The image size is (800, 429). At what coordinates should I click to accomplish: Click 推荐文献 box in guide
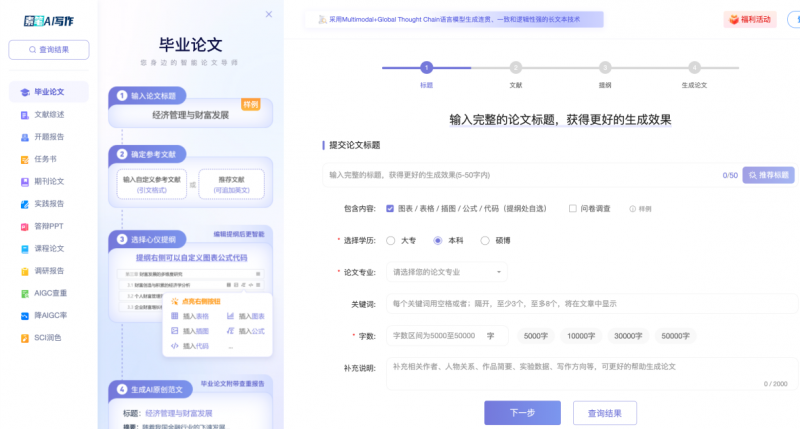(x=232, y=184)
